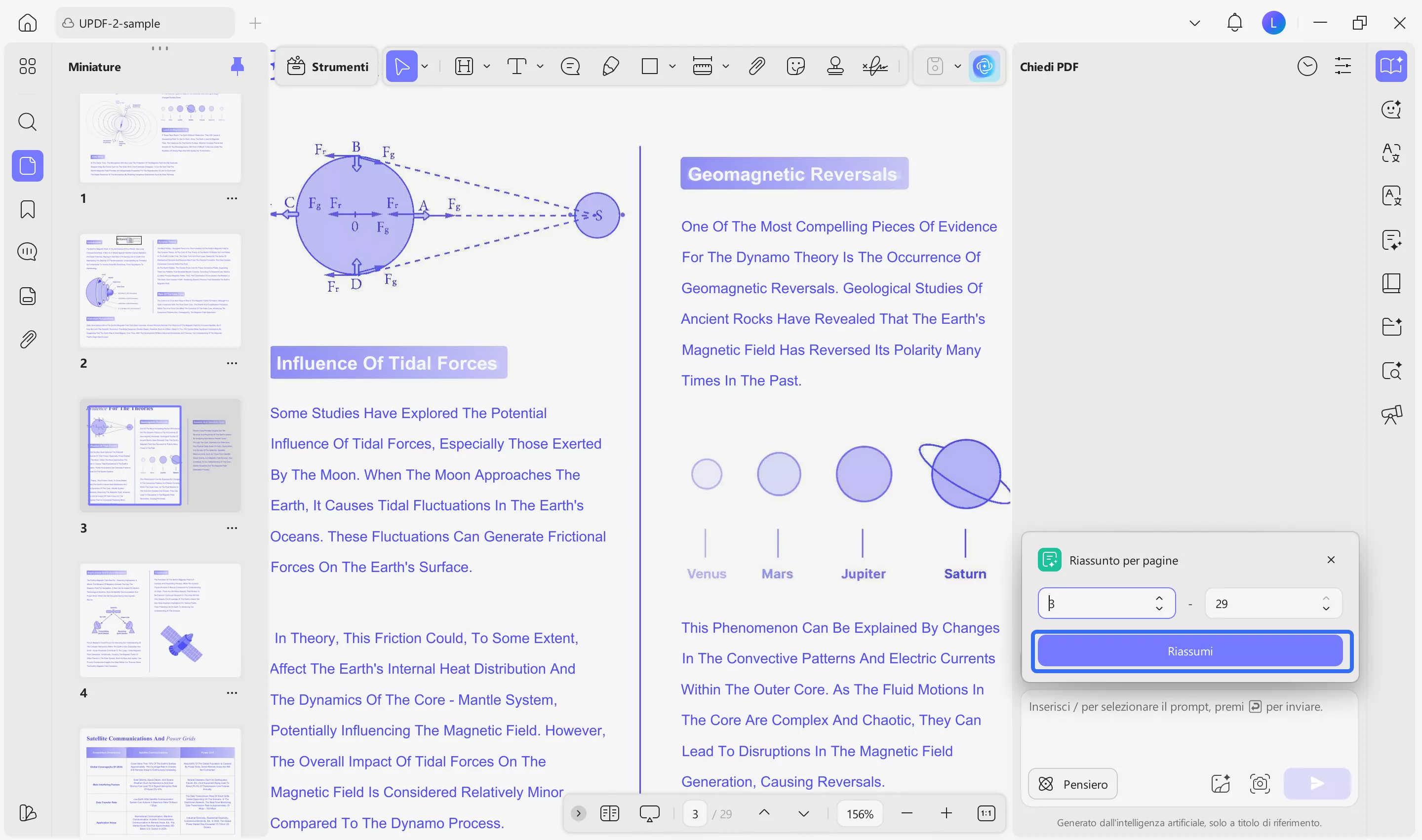Open bookmarks panel in left sidebar
Screen dimensions: 1422x840
(x=27, y=209)
